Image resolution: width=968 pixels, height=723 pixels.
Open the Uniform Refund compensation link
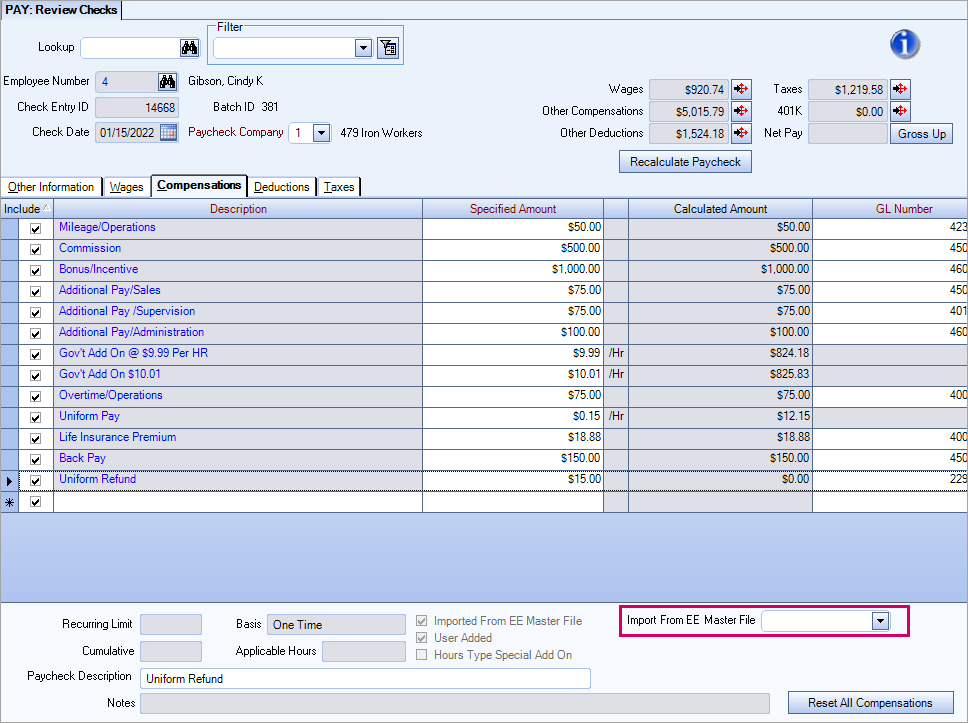[98, 479]
